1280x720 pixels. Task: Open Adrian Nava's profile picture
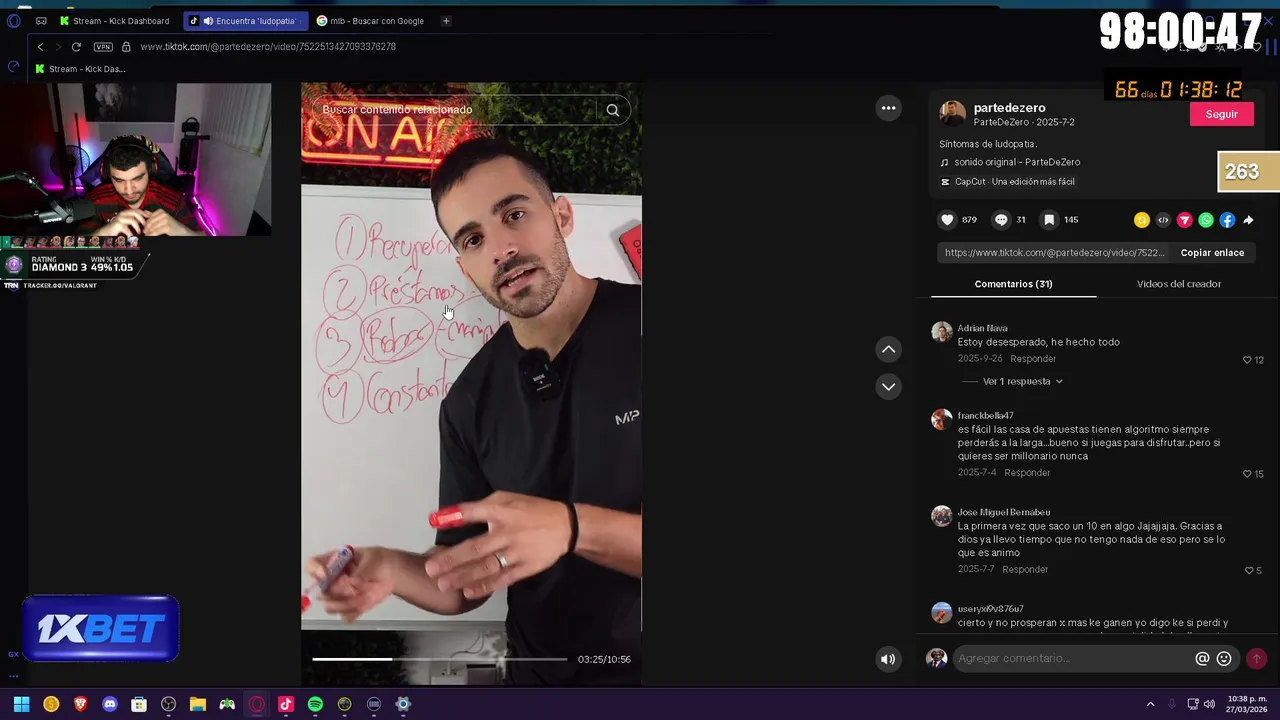(x=941, y=333)
